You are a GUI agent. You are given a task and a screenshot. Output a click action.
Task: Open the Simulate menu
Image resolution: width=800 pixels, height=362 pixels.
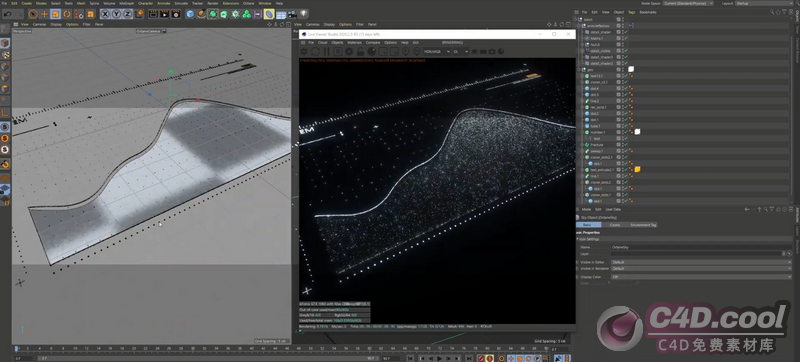[181, 3]
